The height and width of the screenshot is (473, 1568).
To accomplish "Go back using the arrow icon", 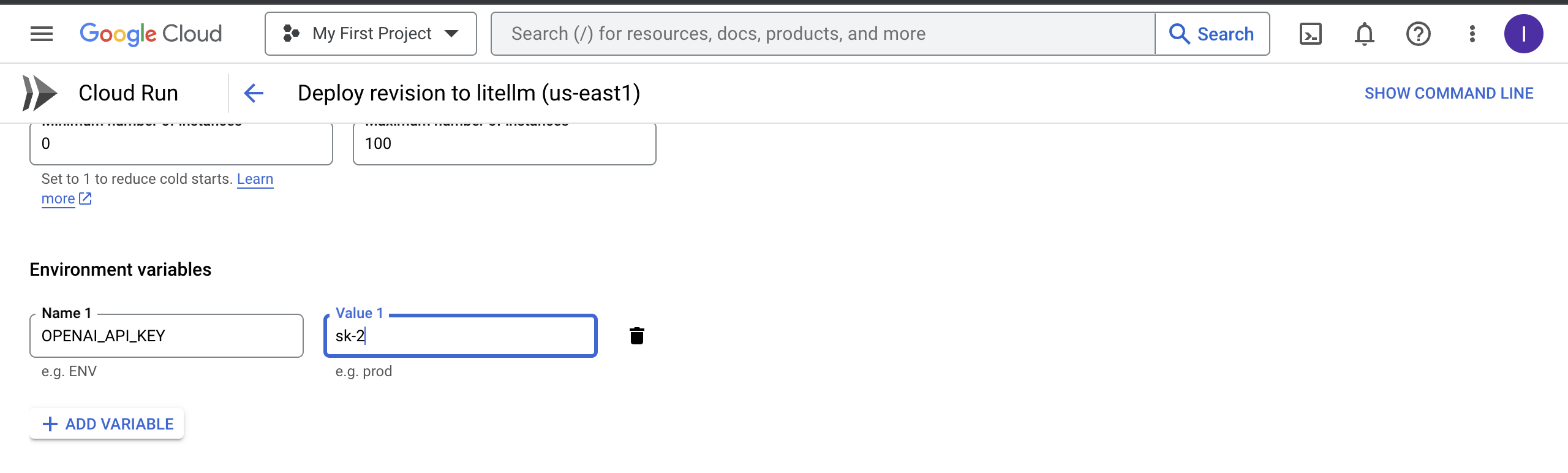I will click(x=254, y=93).
